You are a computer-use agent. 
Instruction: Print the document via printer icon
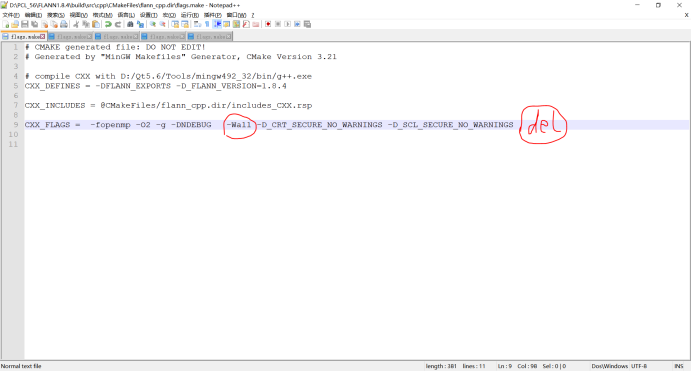pyautogui.click(x=64, y=24)
